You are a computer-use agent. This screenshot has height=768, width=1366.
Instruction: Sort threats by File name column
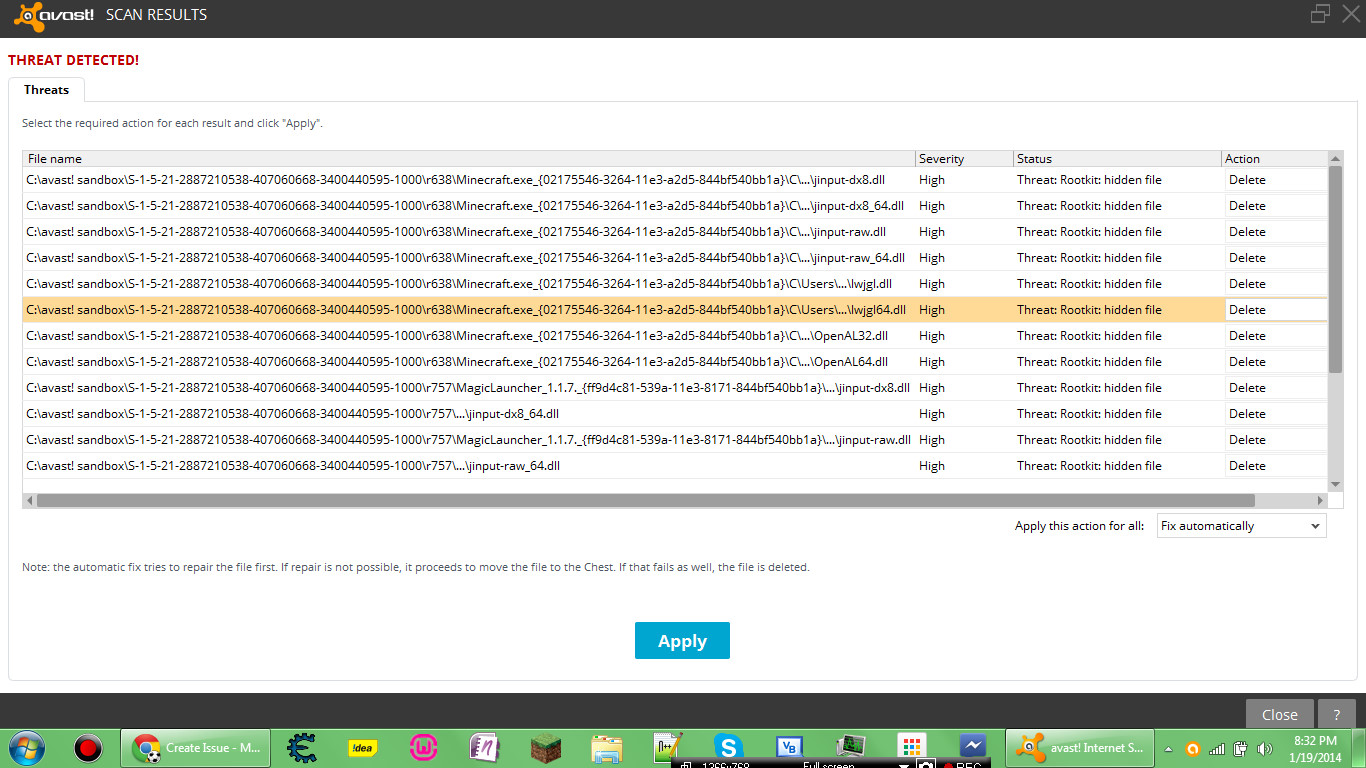(469, 158)
